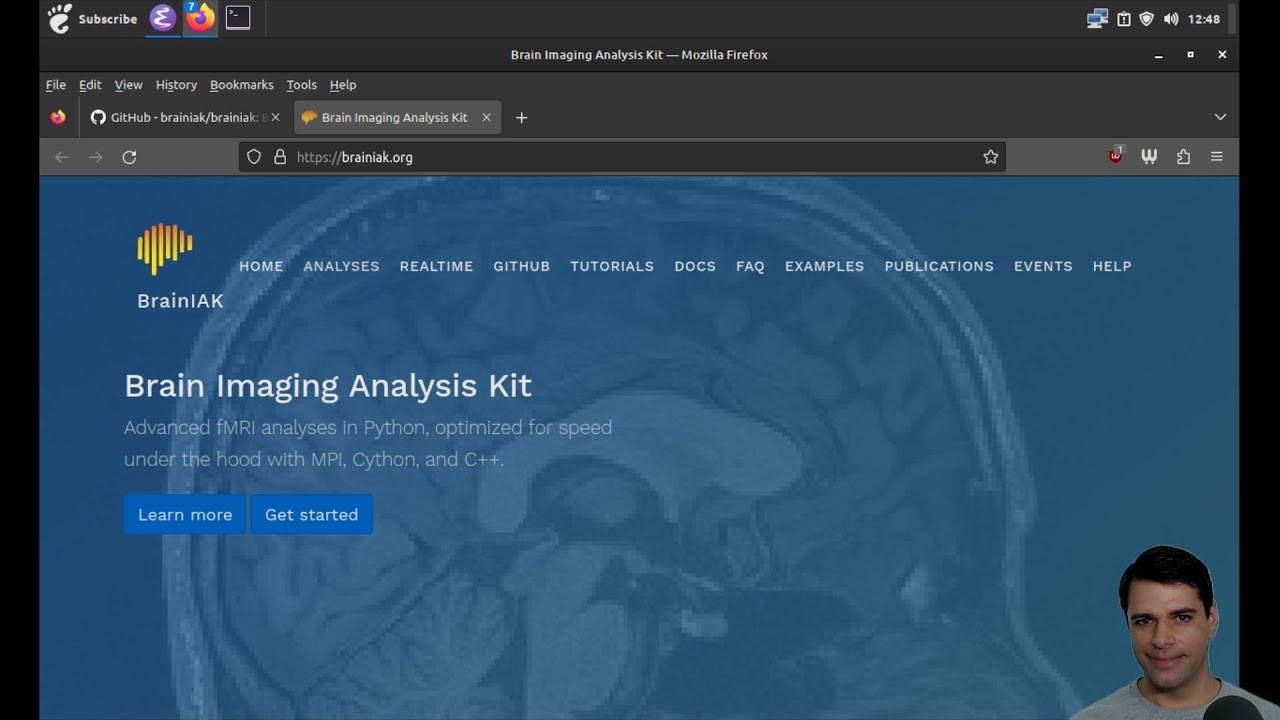Open the FAQ nav link
Viewport: 1280px width, 720px height.
[750, 266]
